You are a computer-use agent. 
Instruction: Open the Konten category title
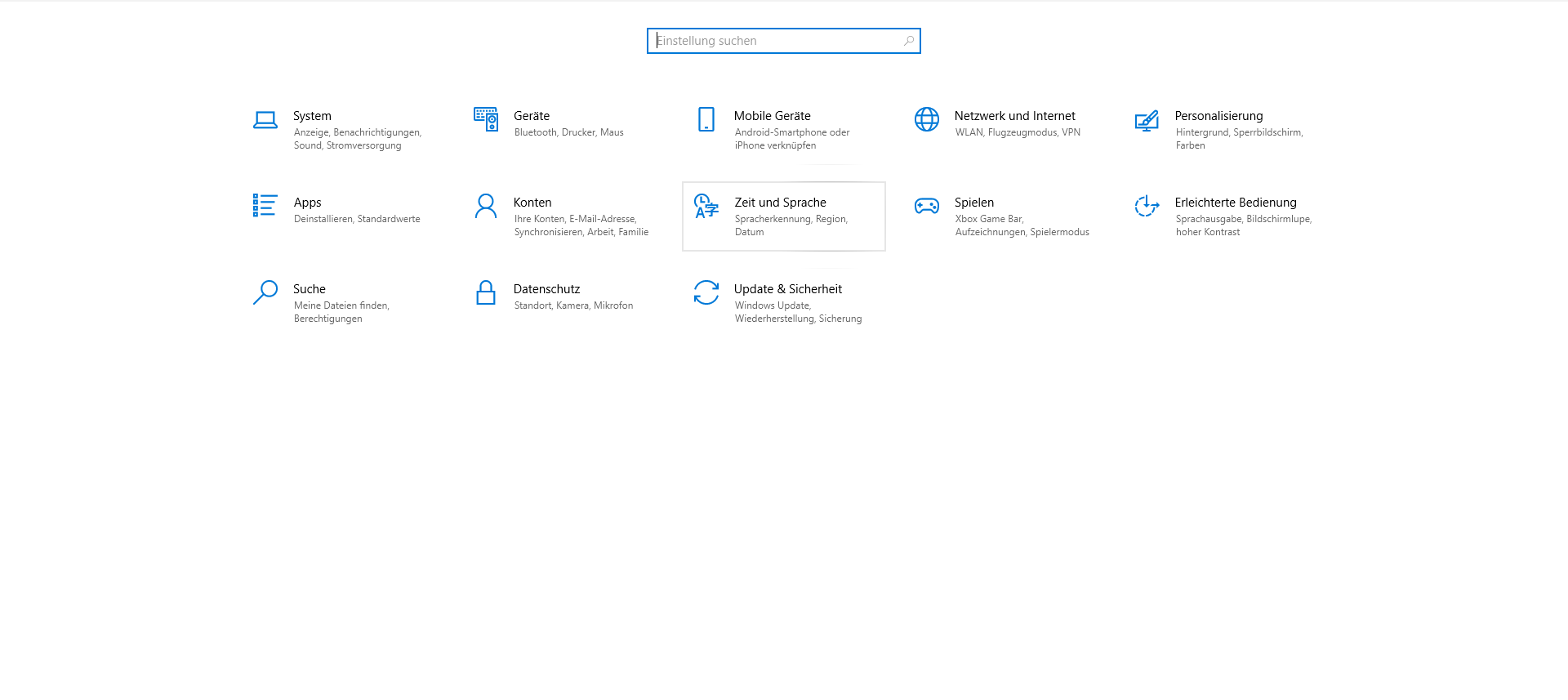tap(532, 203)
